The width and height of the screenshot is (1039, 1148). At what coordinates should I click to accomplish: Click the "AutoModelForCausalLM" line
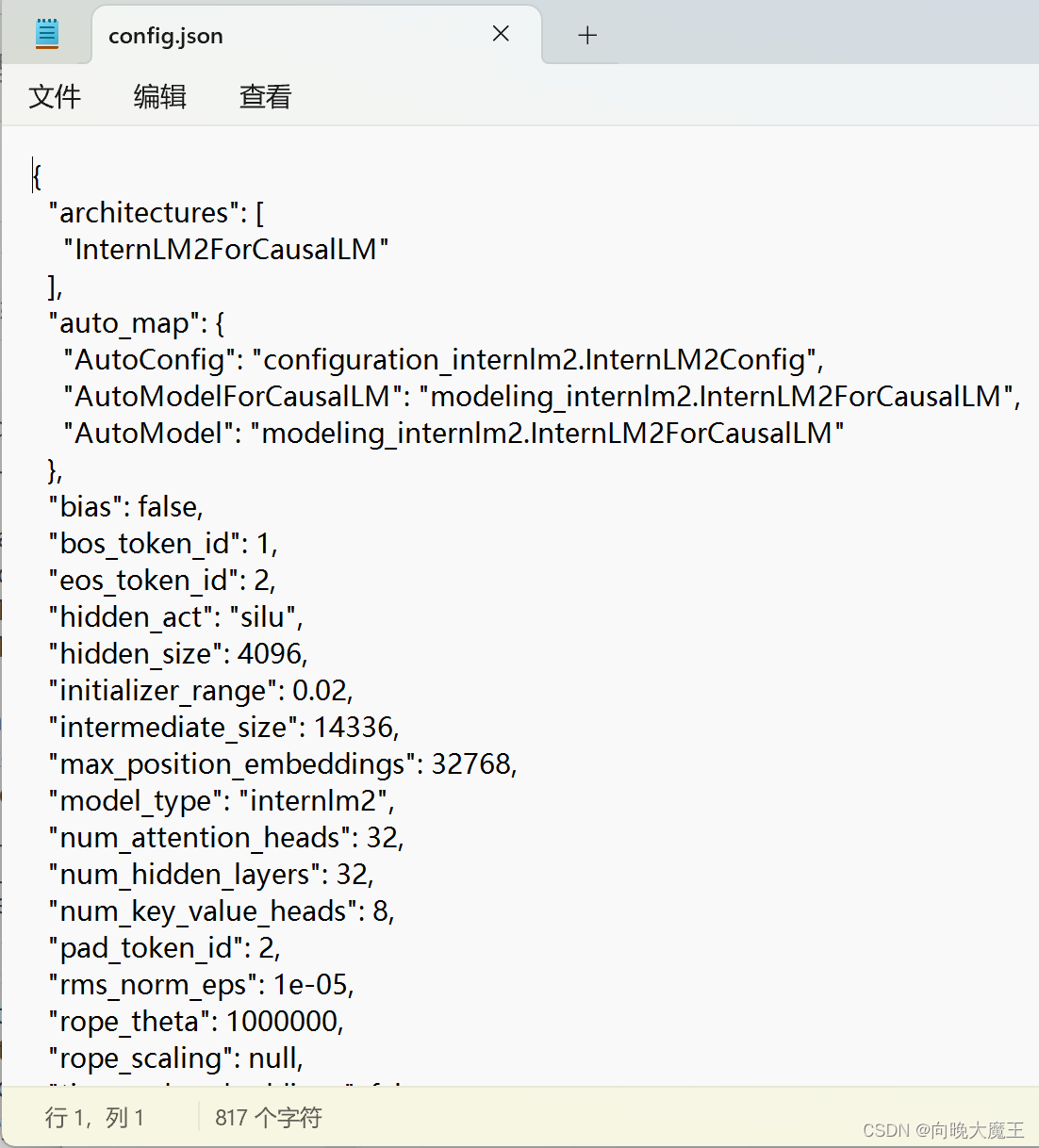[542, 397]
